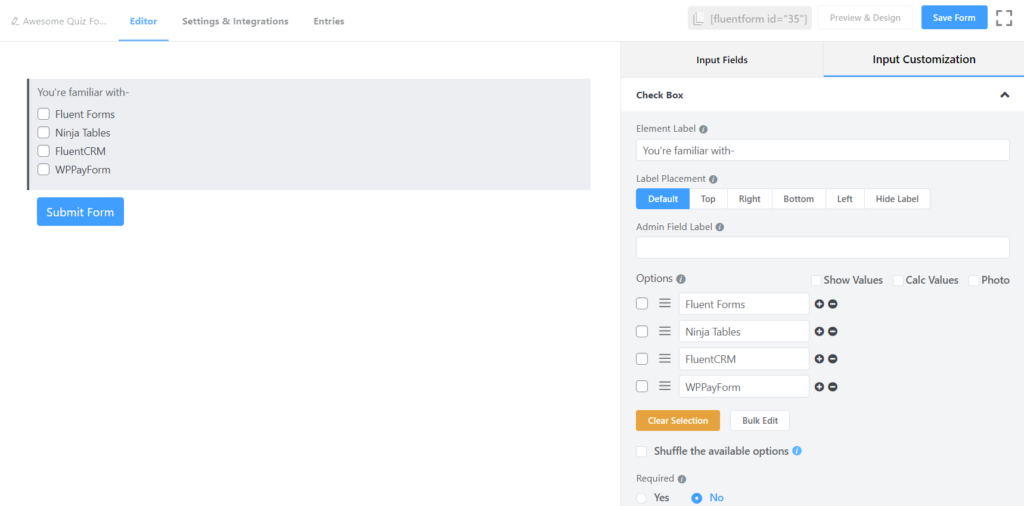1024x506 pixels.
Task: Click info icon beside Shuffle the available options
Action: pyautogui.click(x=797, y=451)
